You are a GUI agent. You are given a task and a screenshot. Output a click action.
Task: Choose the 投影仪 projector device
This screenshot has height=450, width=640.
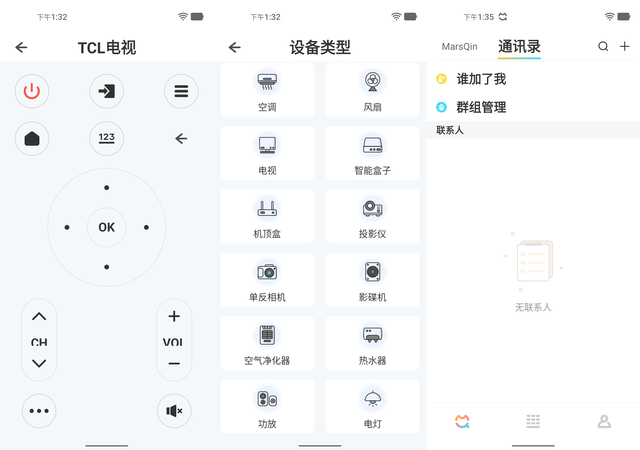[x=373, y=216]
